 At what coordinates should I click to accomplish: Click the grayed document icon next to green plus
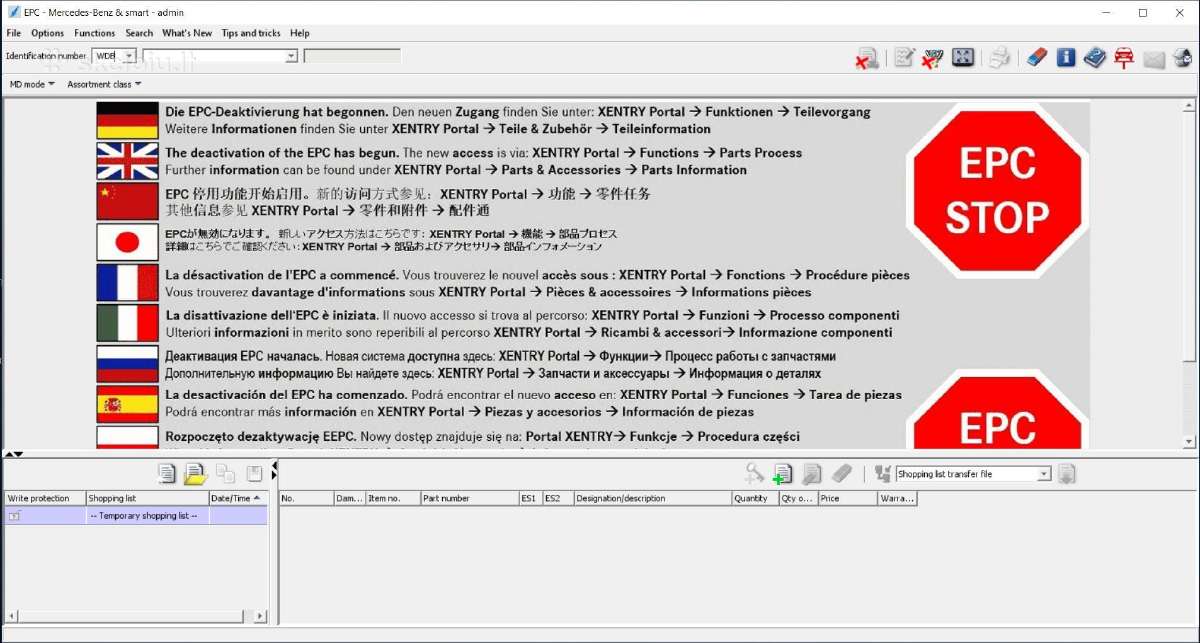(x=812, y=474)
